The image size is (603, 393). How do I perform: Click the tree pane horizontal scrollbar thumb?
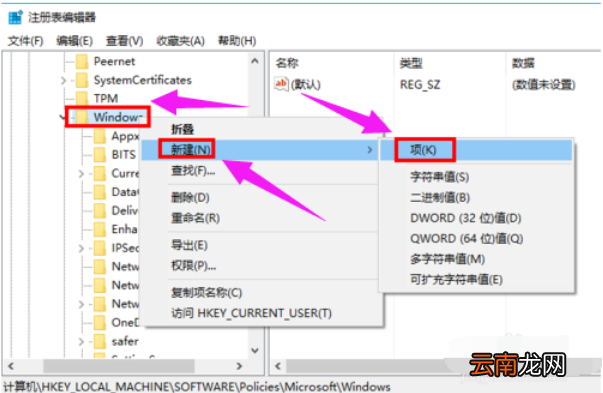point(119,366)
